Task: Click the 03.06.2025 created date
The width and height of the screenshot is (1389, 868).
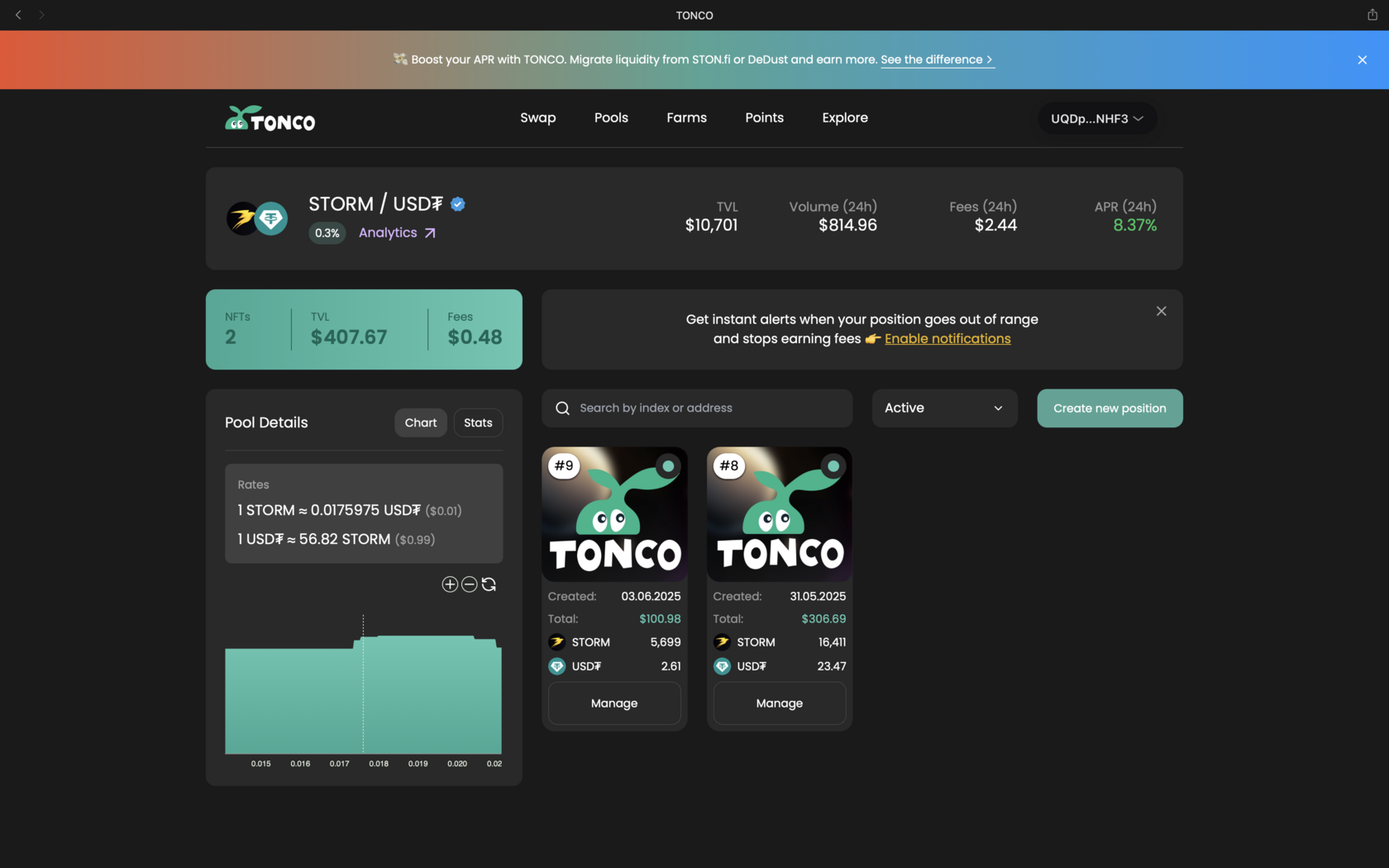Action: [x=651, y=597]
